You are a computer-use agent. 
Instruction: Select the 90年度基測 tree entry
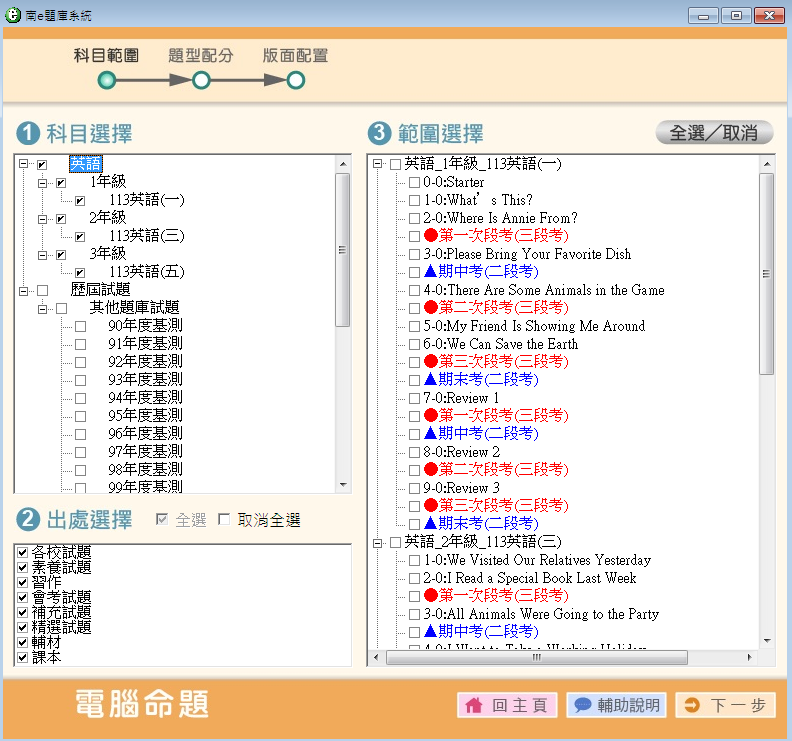pyautogui.click(x=145, y=326)
